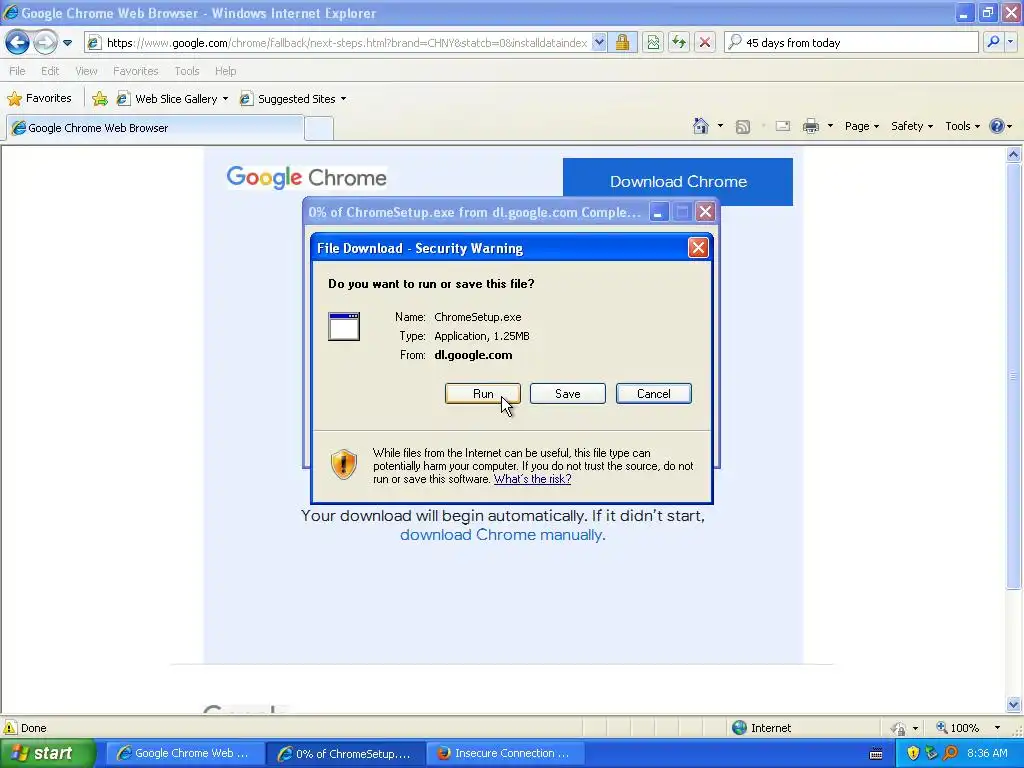Viewport: 1024px width, 768px height.
Task: Open the File menu
Action: tap(18, 71)
